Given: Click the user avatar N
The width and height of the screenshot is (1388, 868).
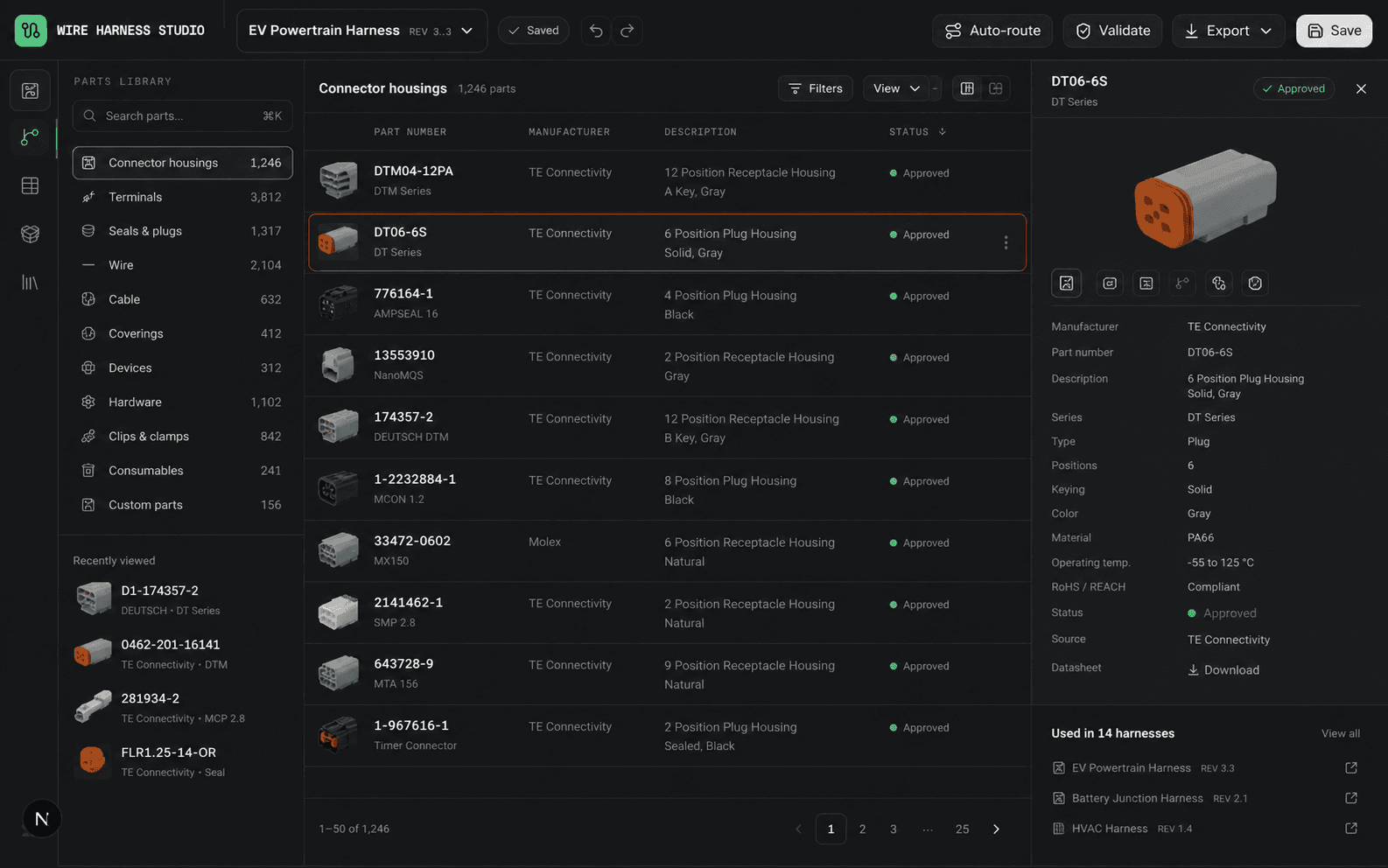Looking at the screenshot, I should [41, 819].
